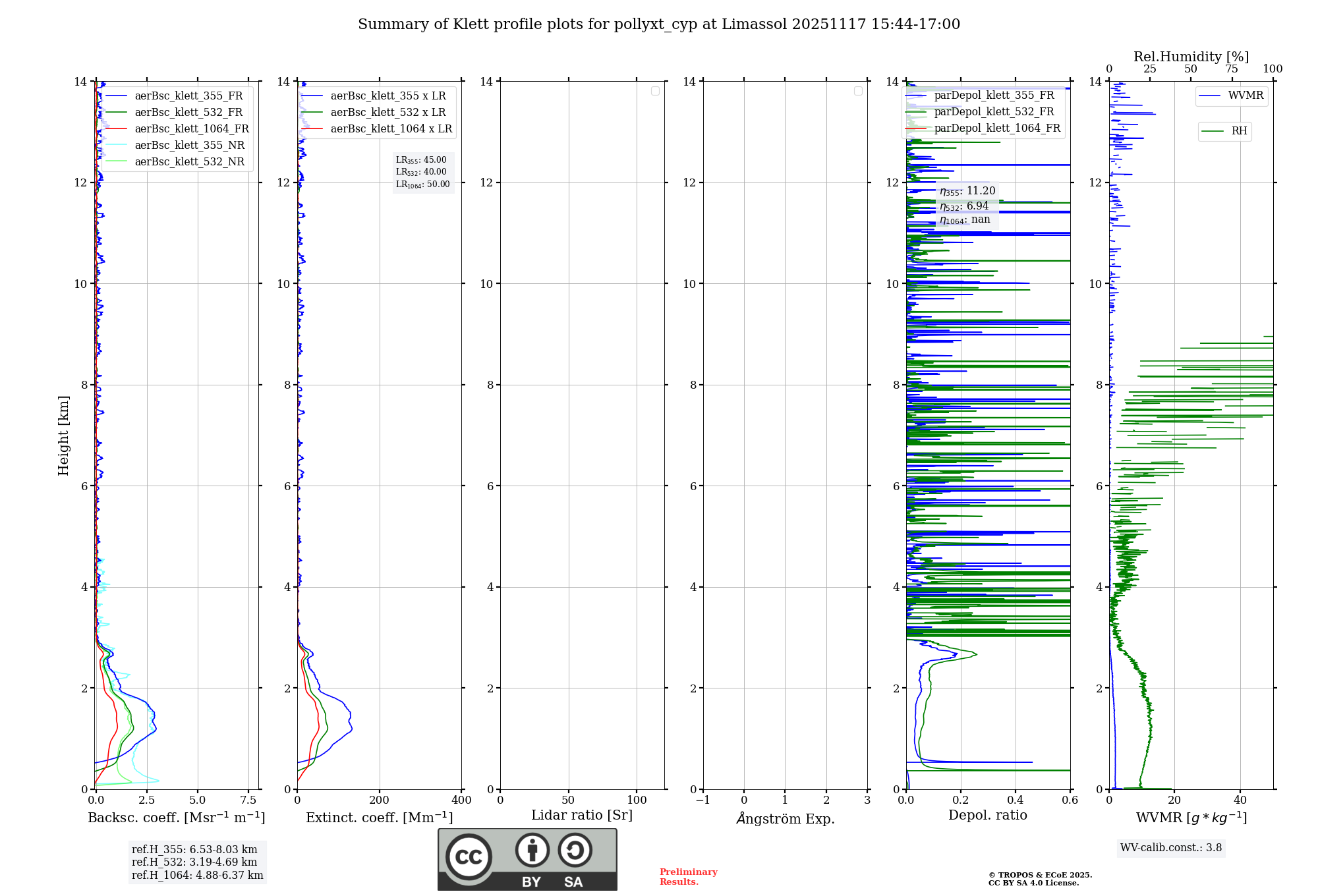Click the Summary of Klett profile plots title
Image resolution: width=1318 pixels, height=896 pixels.
click(659, 24)
